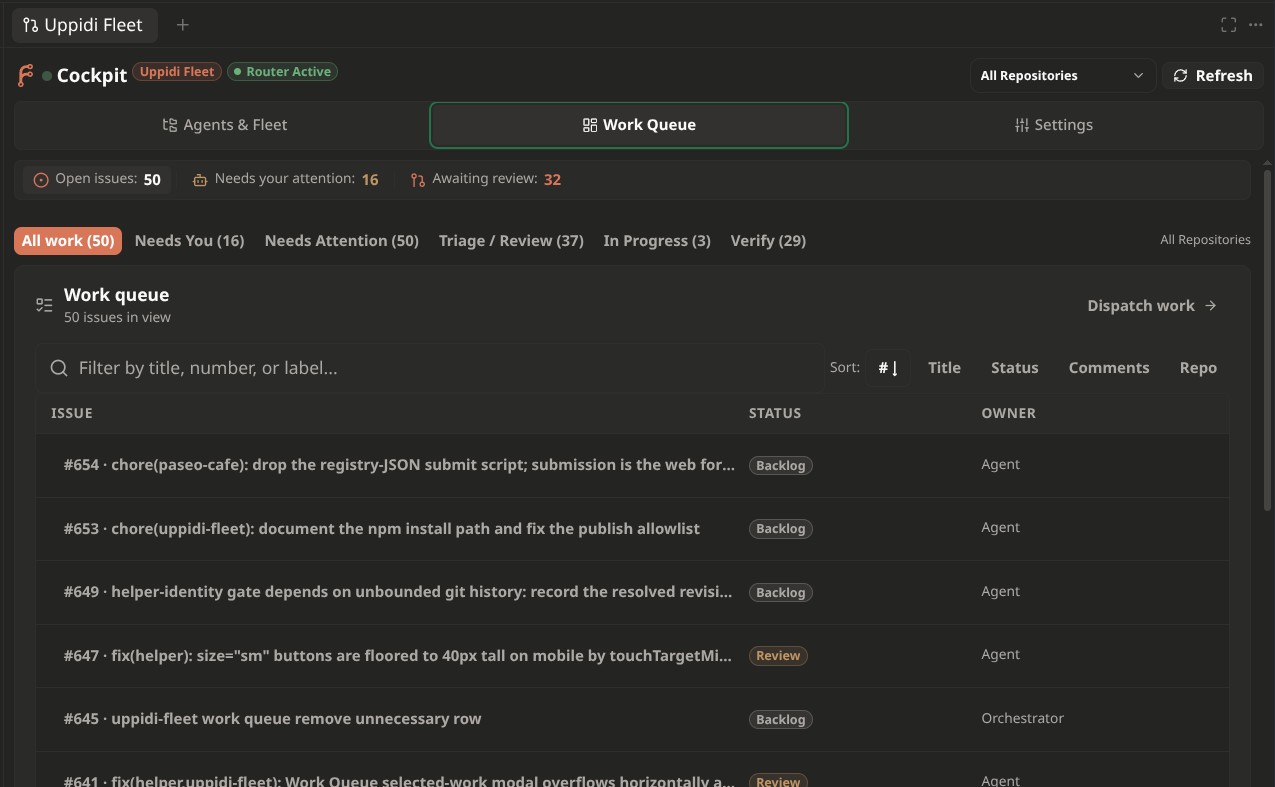The width and height of the screenshot is (1275, 787).
Task: Click the Cockpit logo icon
Action: [x=25, y=75]
